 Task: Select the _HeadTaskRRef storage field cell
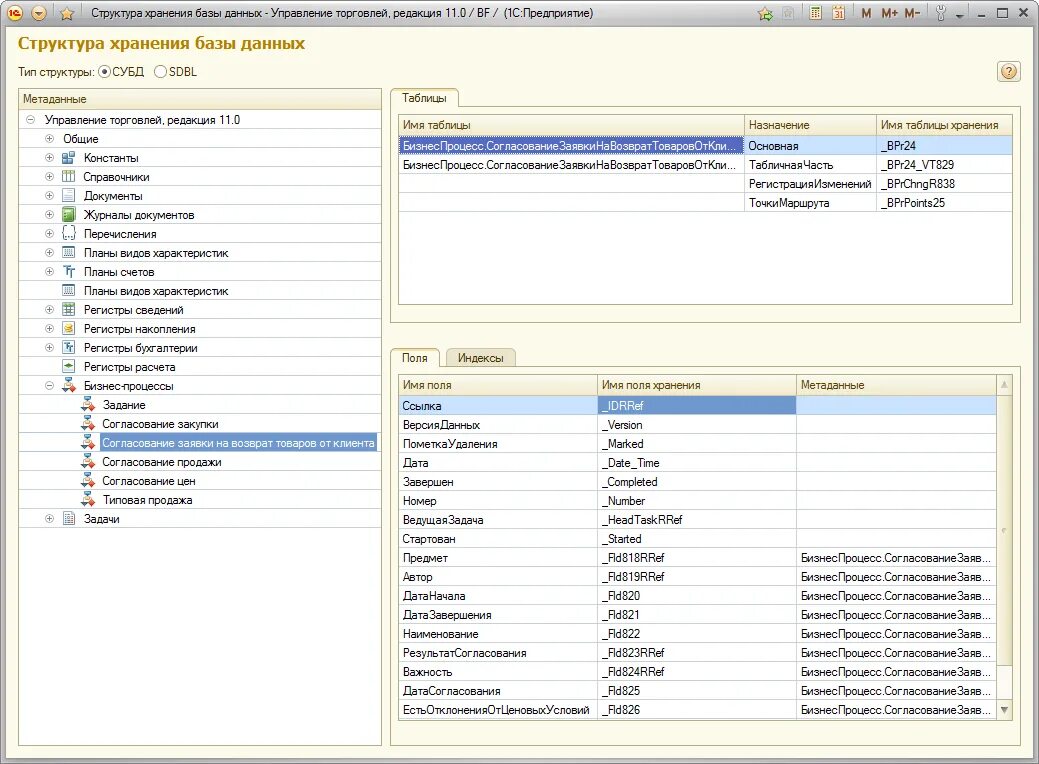(x=696, y=520)
